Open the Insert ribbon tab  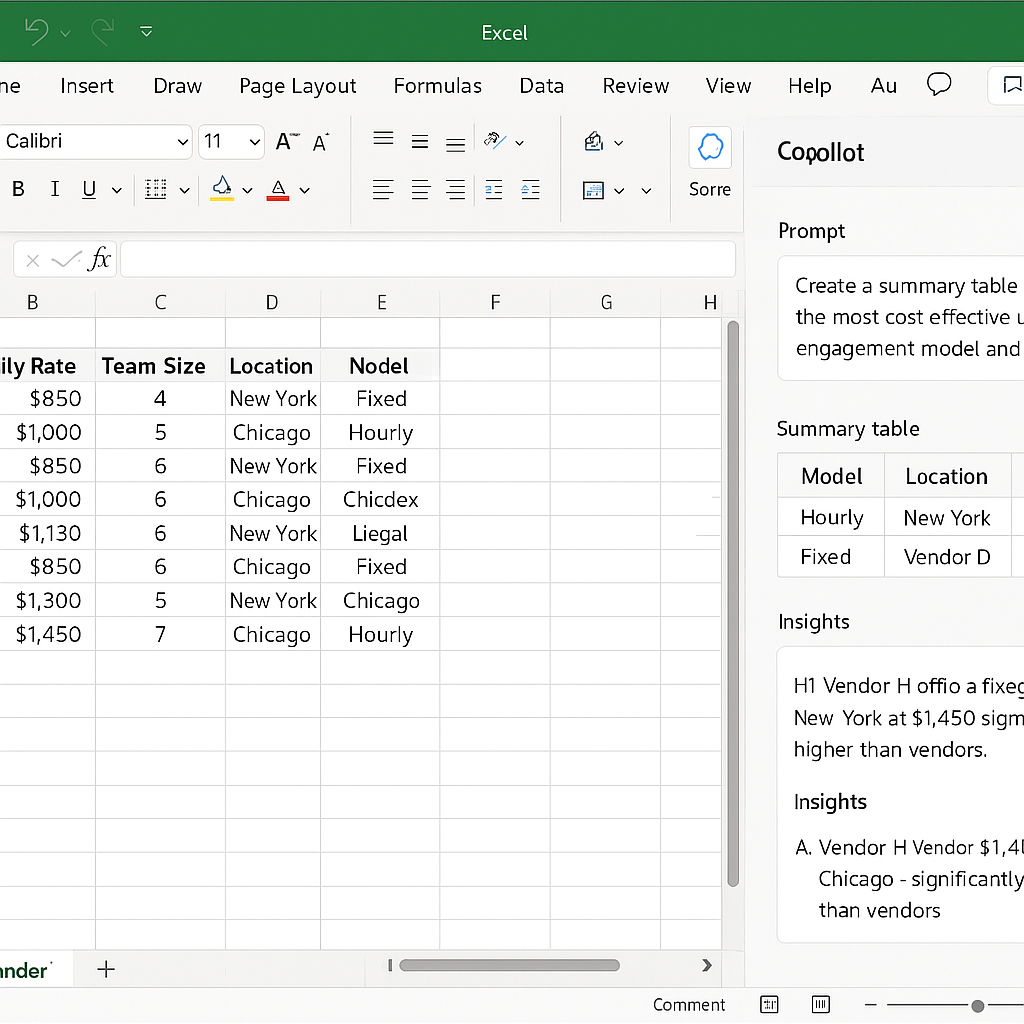pyautogui.click(x=87, y=86)
